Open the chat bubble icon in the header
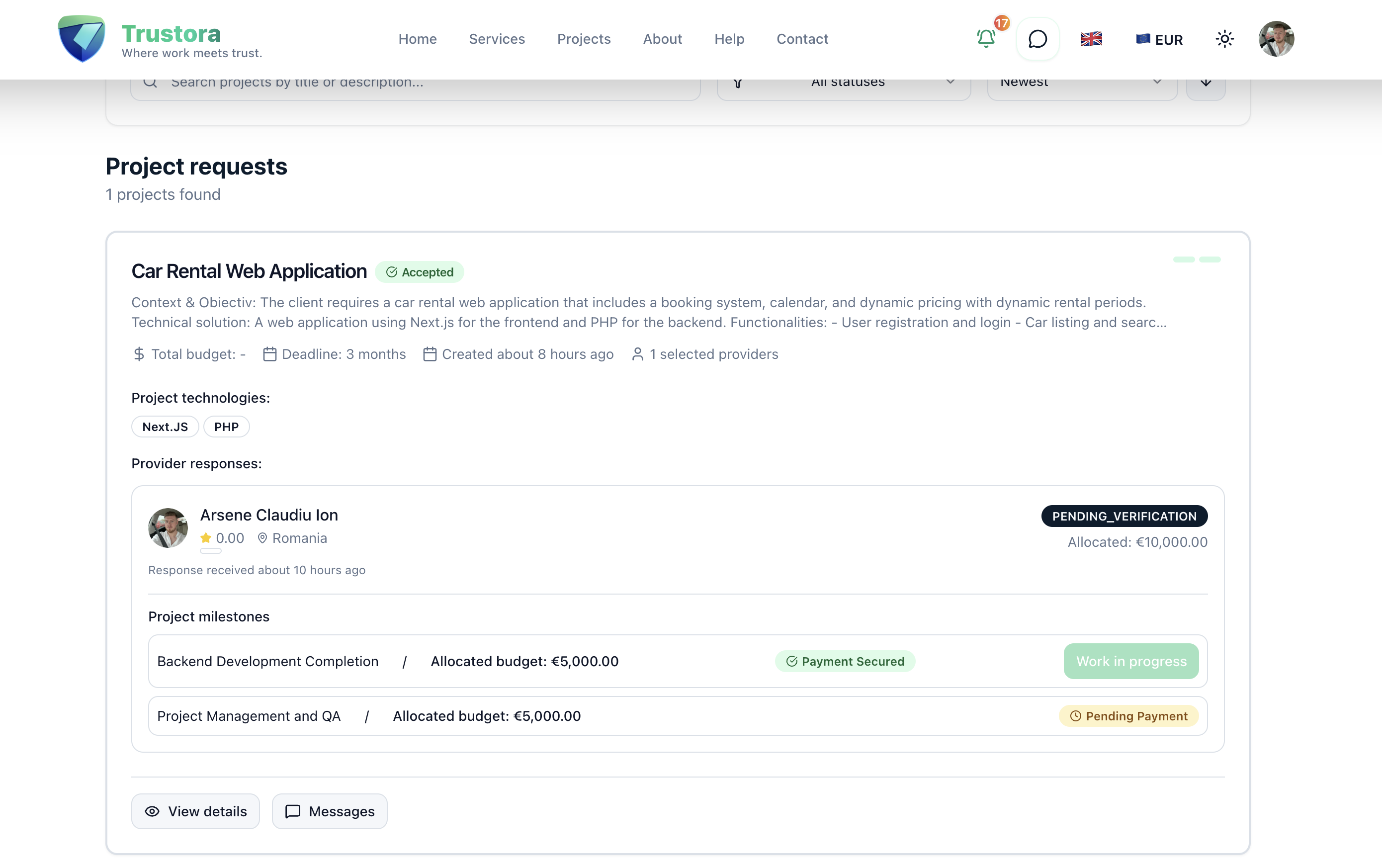The width and height of the screenshot is (1382, 868). [1036, 39]
